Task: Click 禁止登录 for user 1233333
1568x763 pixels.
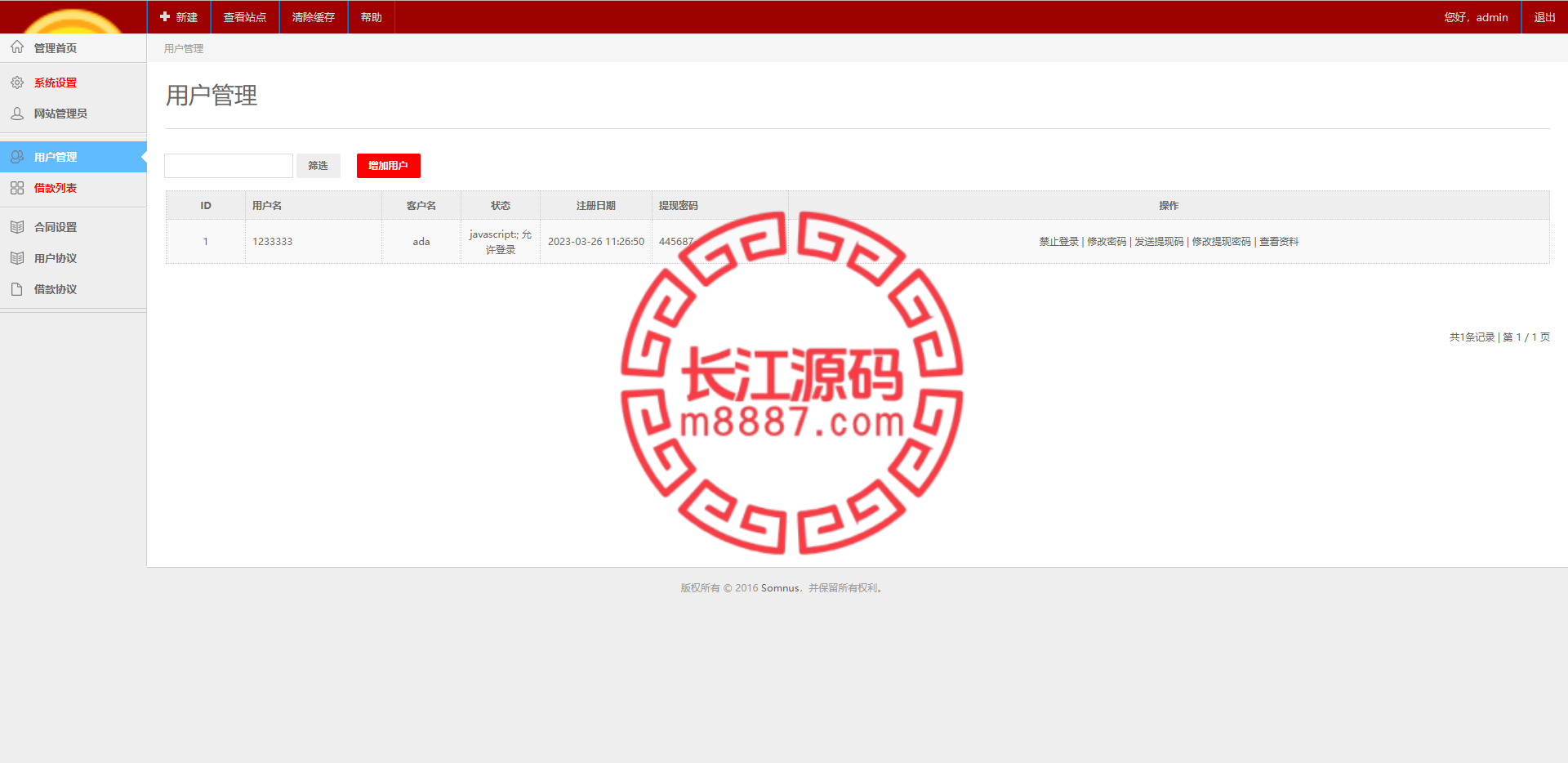Action: tap(1059, 242)
